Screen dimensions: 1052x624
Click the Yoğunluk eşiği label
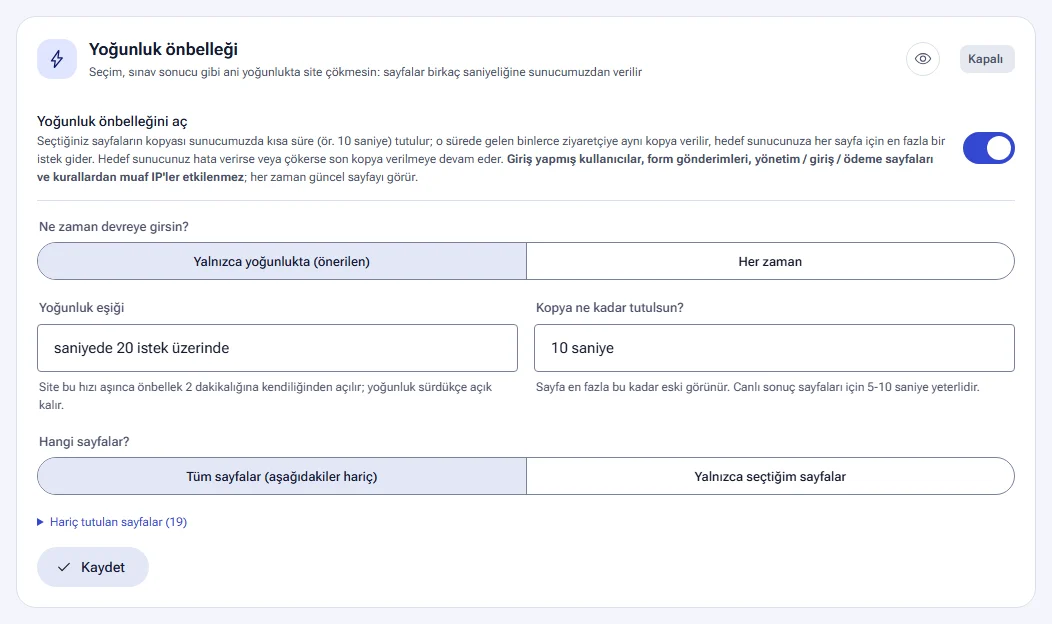coord(81,308)
